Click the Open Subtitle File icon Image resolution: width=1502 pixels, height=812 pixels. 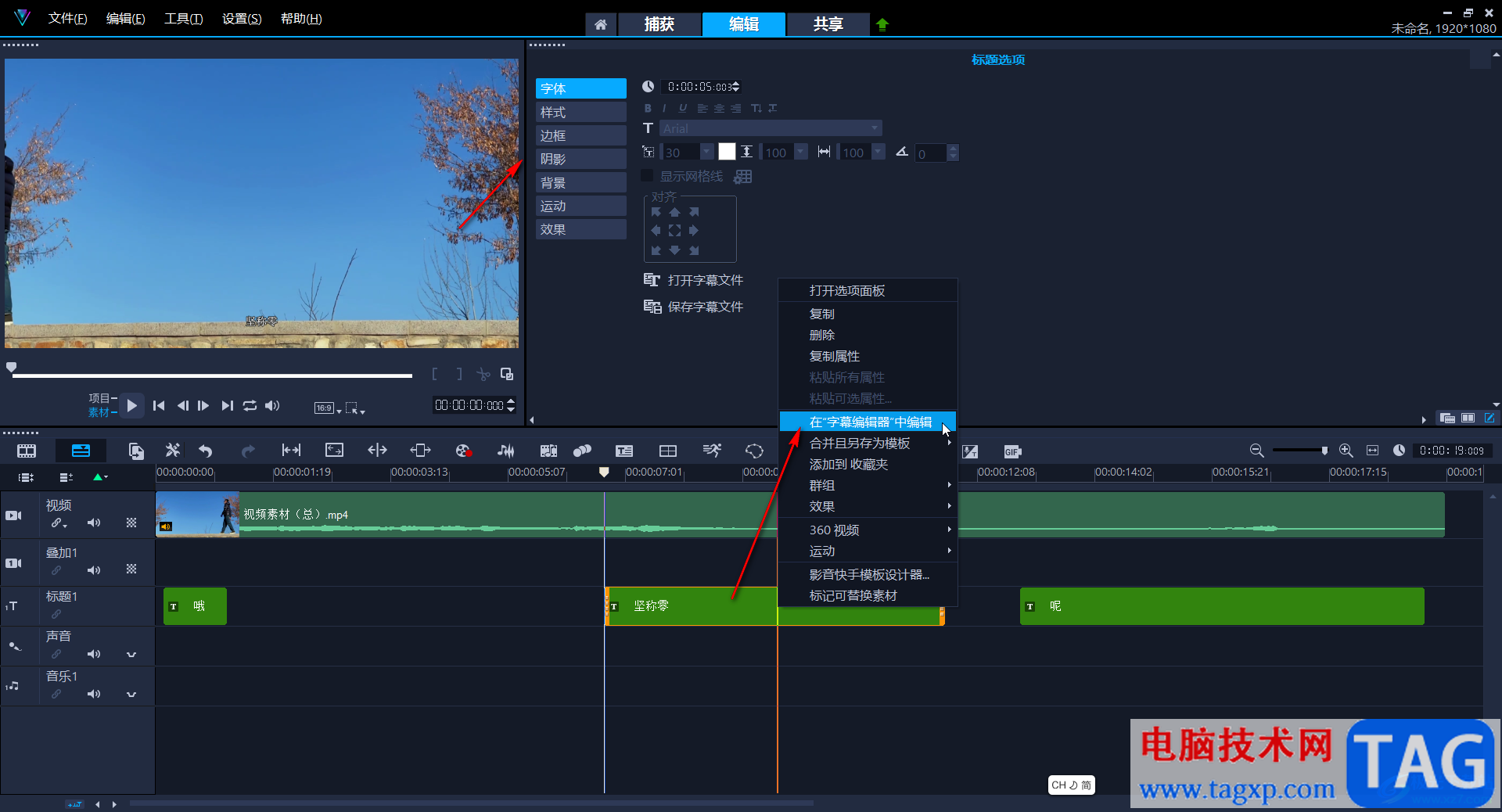[652, 280]
